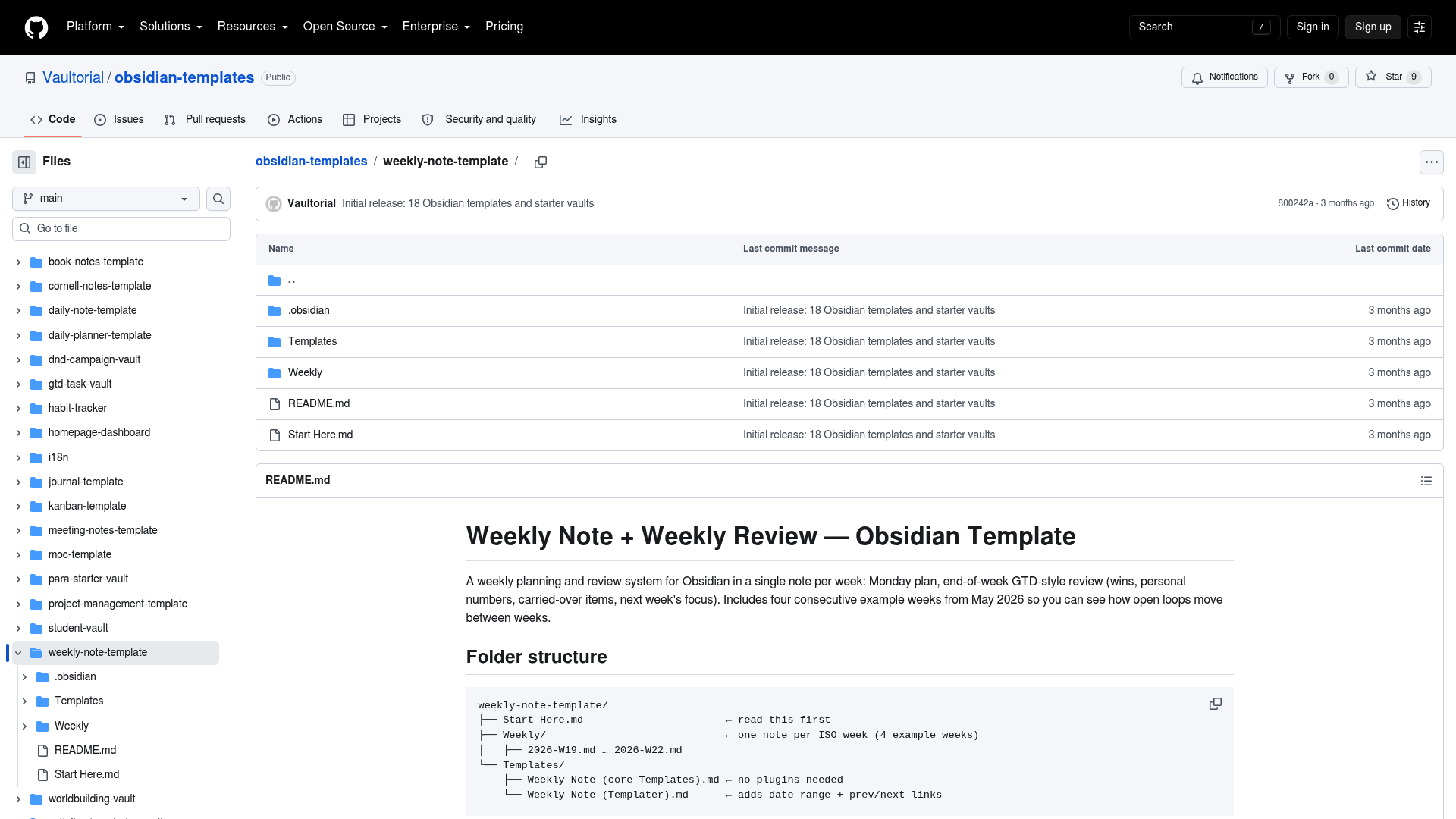Open Start Here.md in file table
The image size is (1456, 819).
(x=320, y=435)
